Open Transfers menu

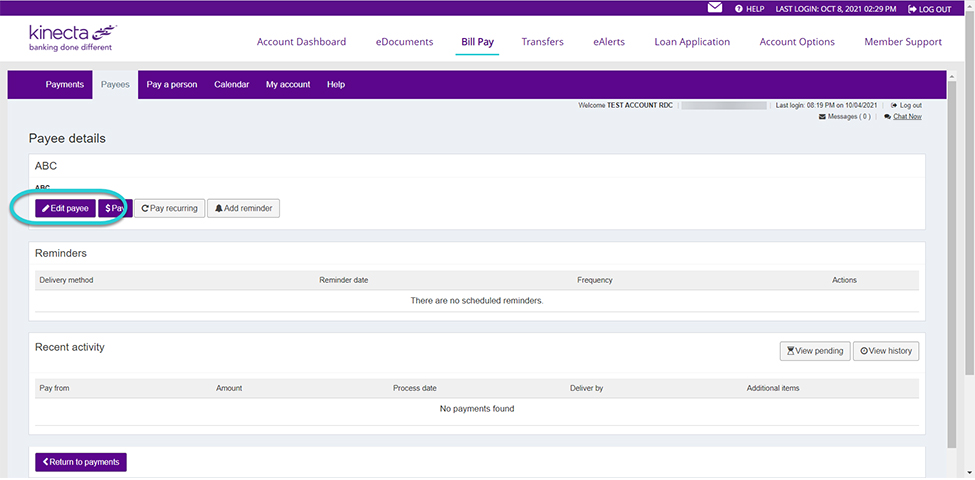543,42
